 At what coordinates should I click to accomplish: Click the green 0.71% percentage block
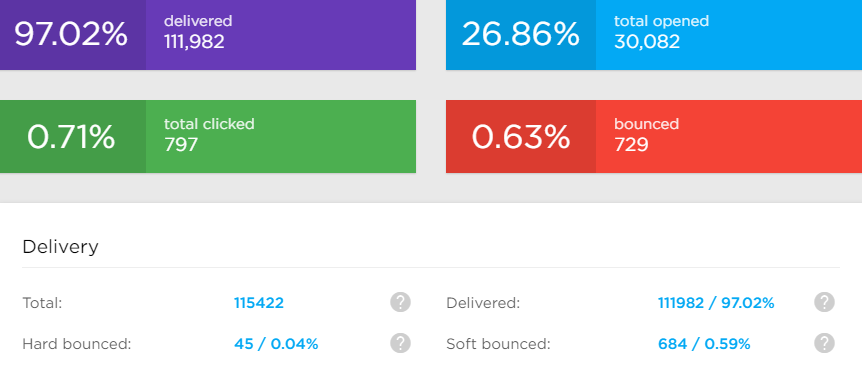tap(73, 136)
